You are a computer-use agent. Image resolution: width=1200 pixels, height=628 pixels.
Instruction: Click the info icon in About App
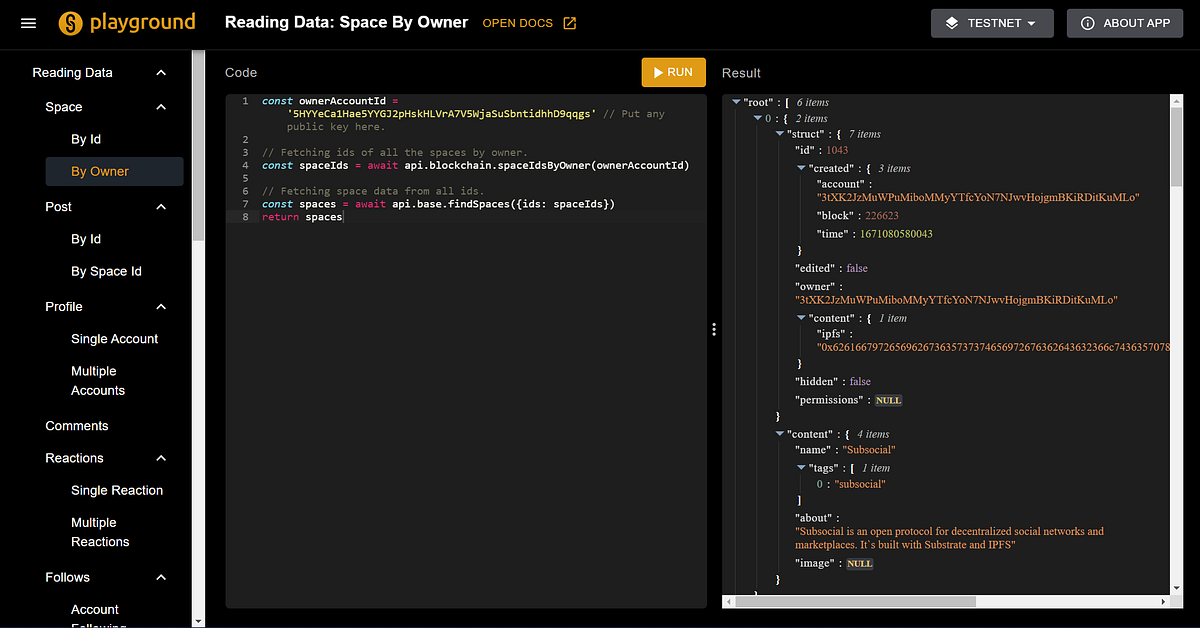(1087, 23)
